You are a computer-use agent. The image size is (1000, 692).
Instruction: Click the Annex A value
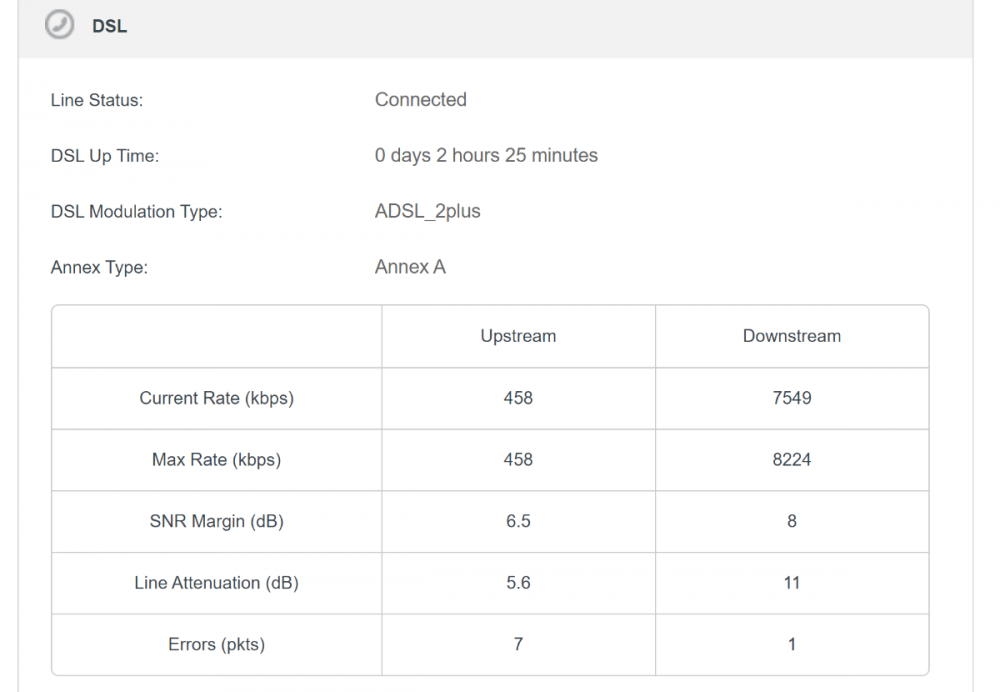pyautogui.click(x=410, y=268)
